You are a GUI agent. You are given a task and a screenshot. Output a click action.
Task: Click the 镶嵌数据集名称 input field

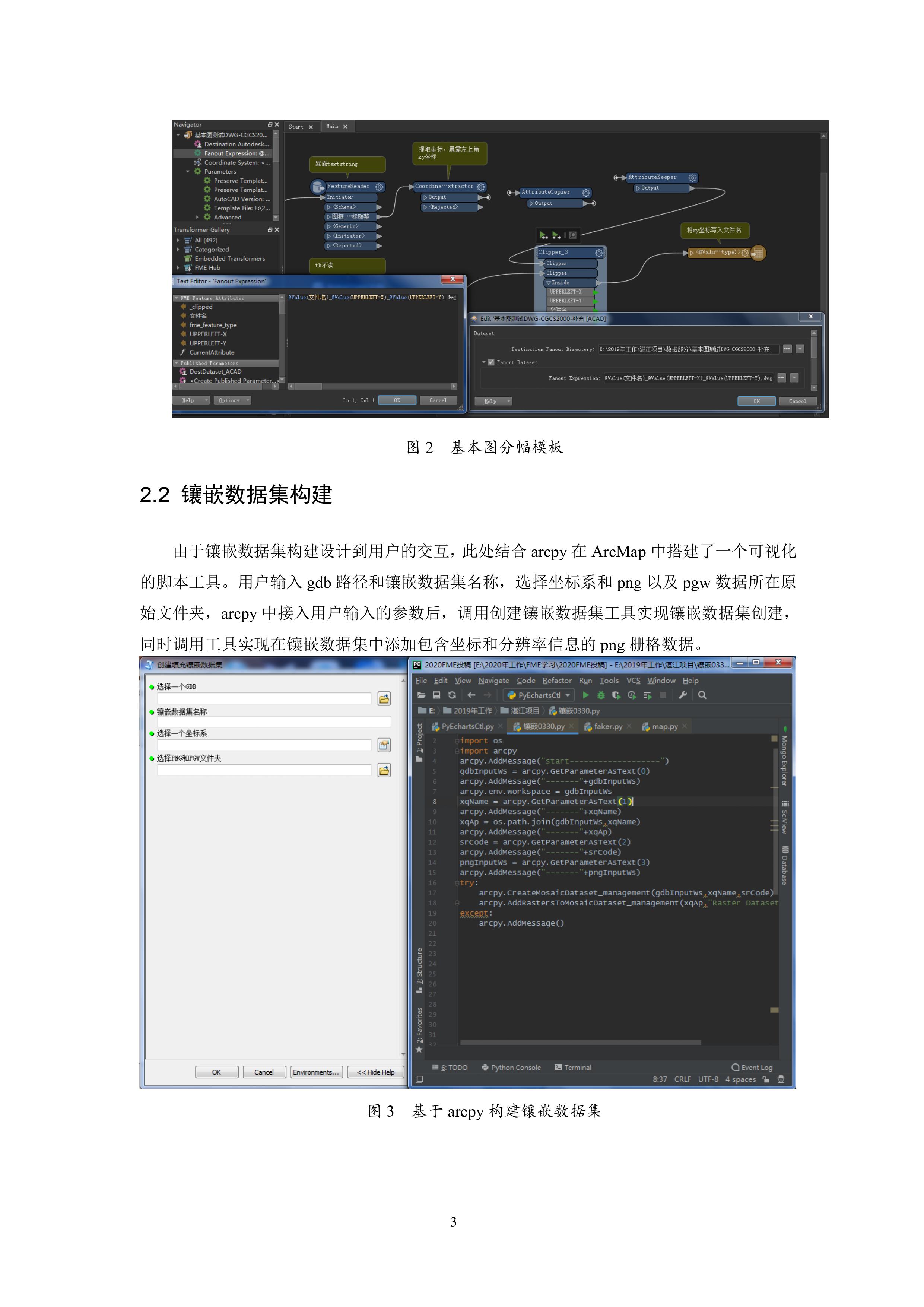[273, 722]
